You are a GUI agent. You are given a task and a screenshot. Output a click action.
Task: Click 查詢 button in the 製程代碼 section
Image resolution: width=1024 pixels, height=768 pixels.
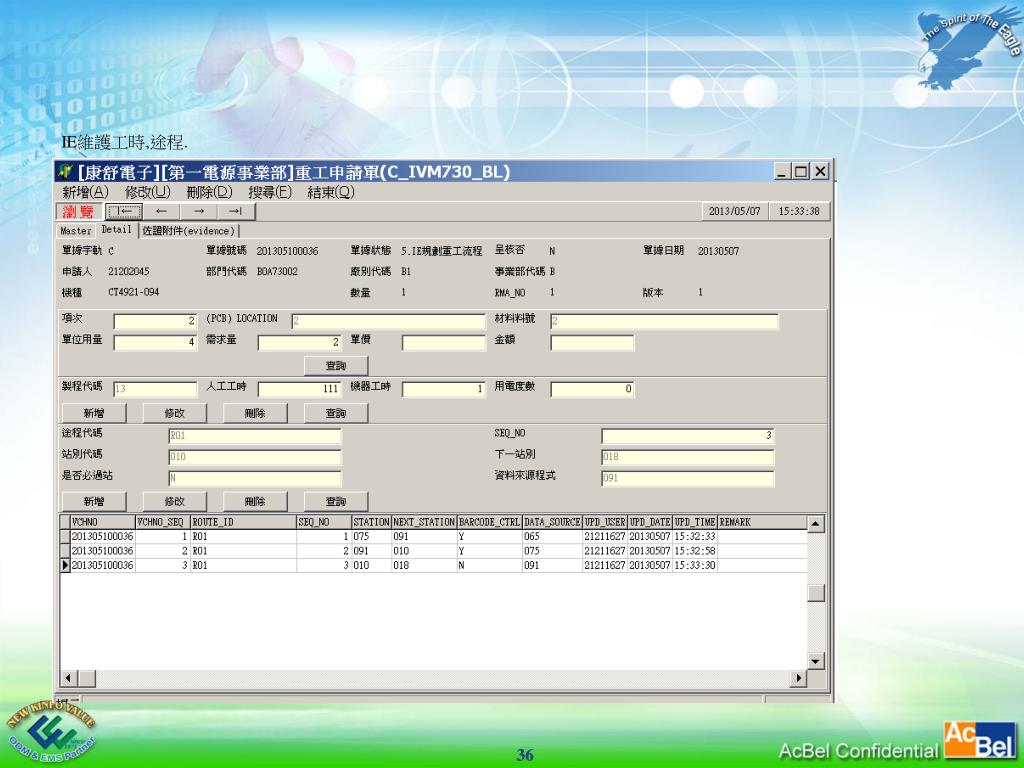[x=336, y=413]
